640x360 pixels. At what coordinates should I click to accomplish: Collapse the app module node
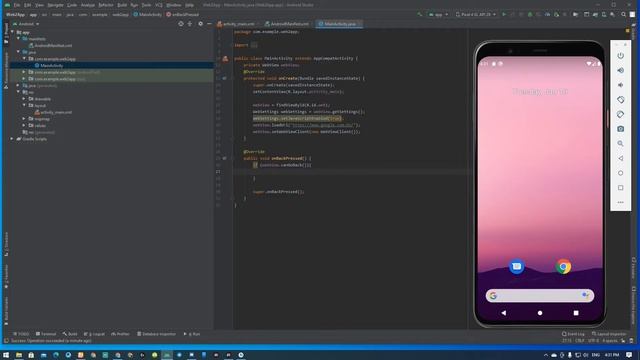click(x=13, y=32)
